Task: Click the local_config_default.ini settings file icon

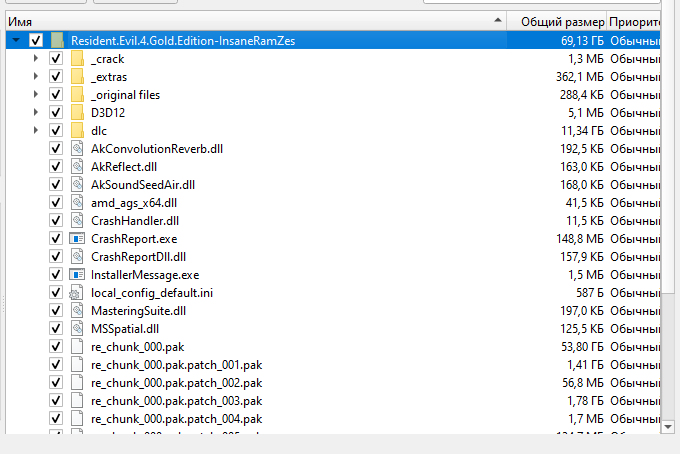Action: [77, 292]
